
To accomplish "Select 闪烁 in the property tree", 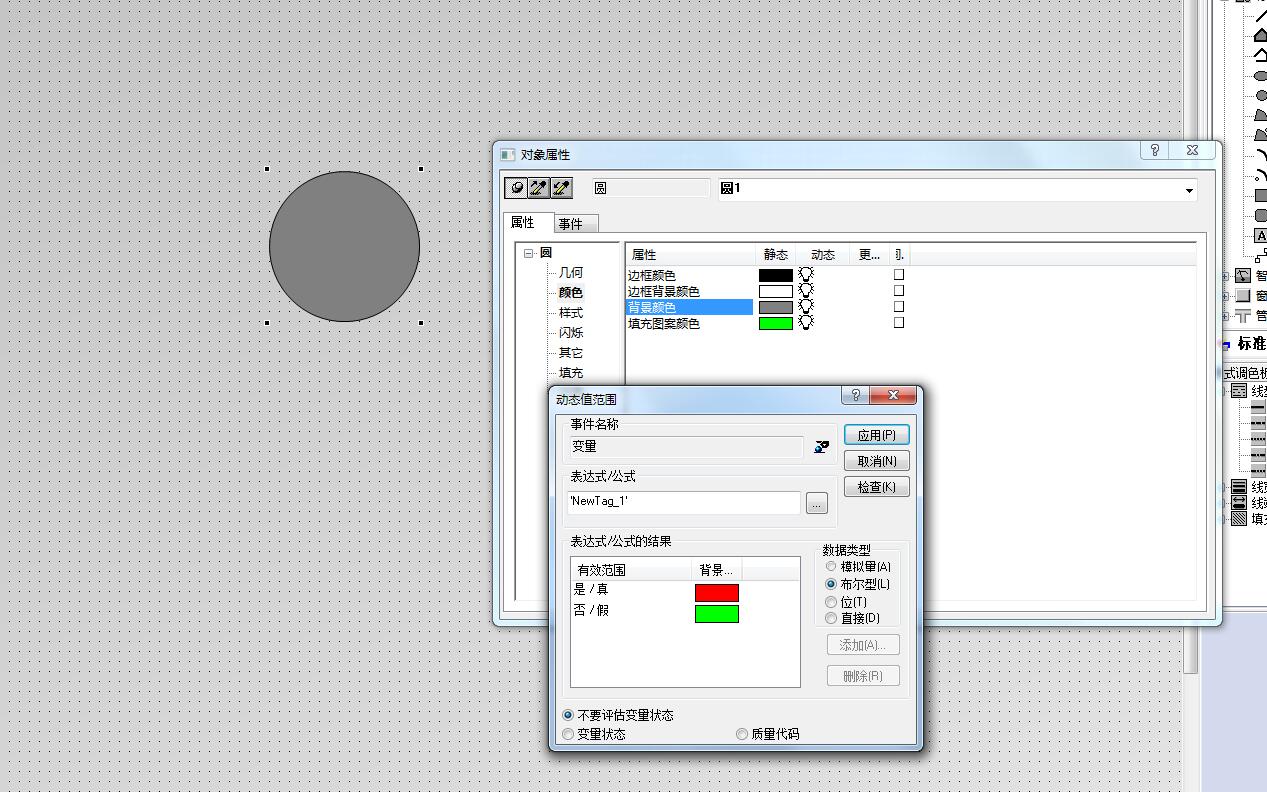I will coord(571,333).
